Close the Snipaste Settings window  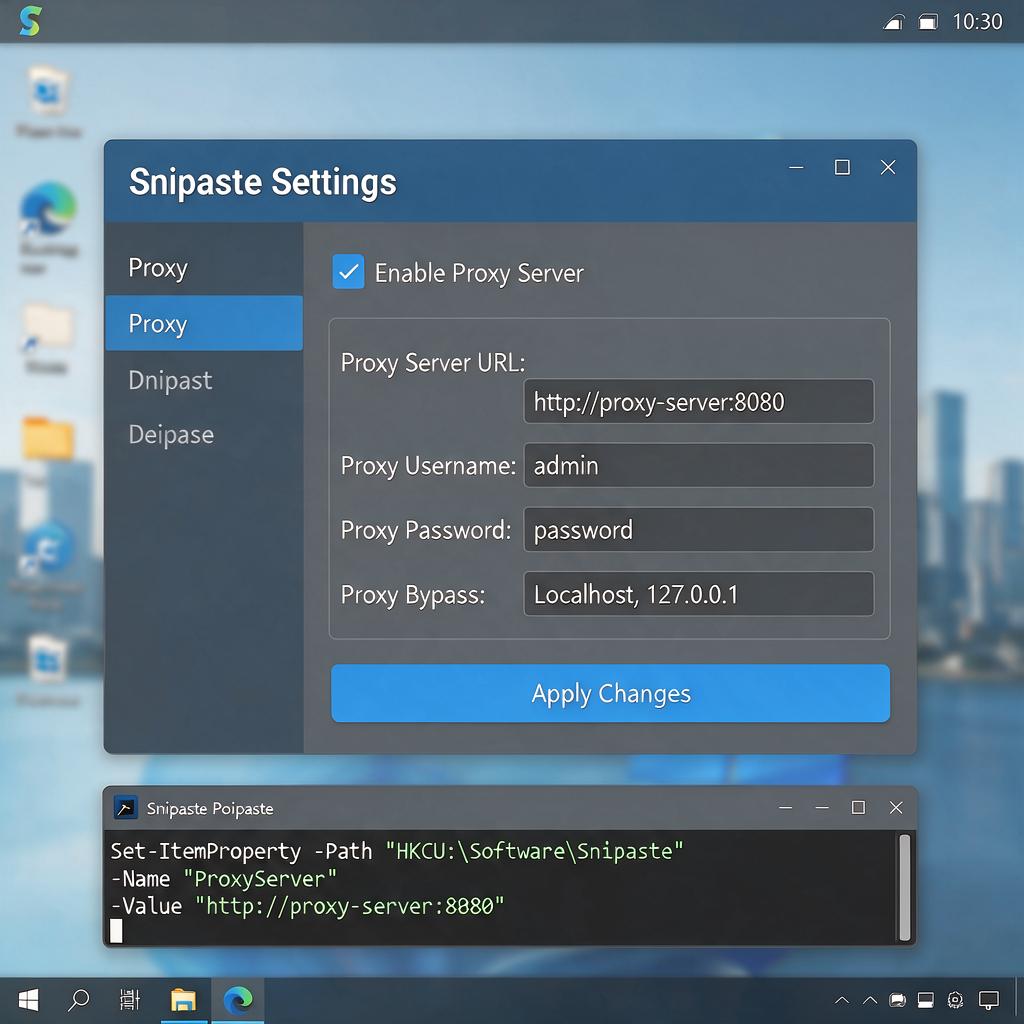888,168
